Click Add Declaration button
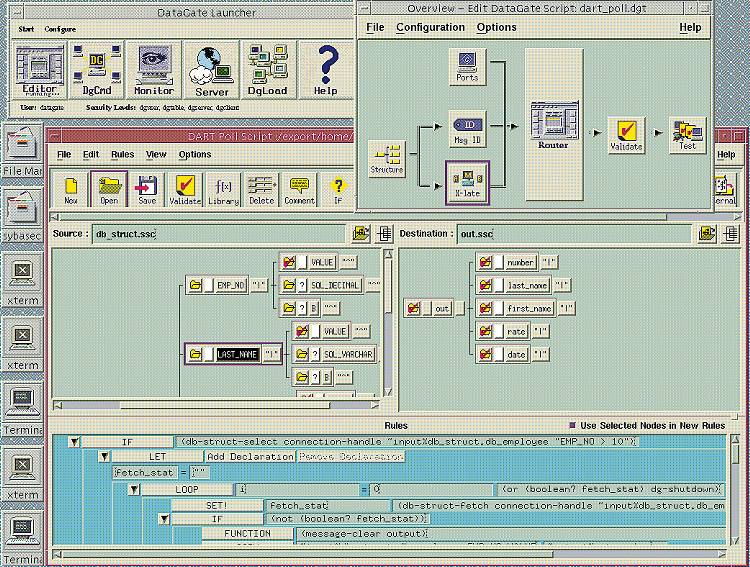The width and height of the screenshot is (750, 567). tap(250, 456)
